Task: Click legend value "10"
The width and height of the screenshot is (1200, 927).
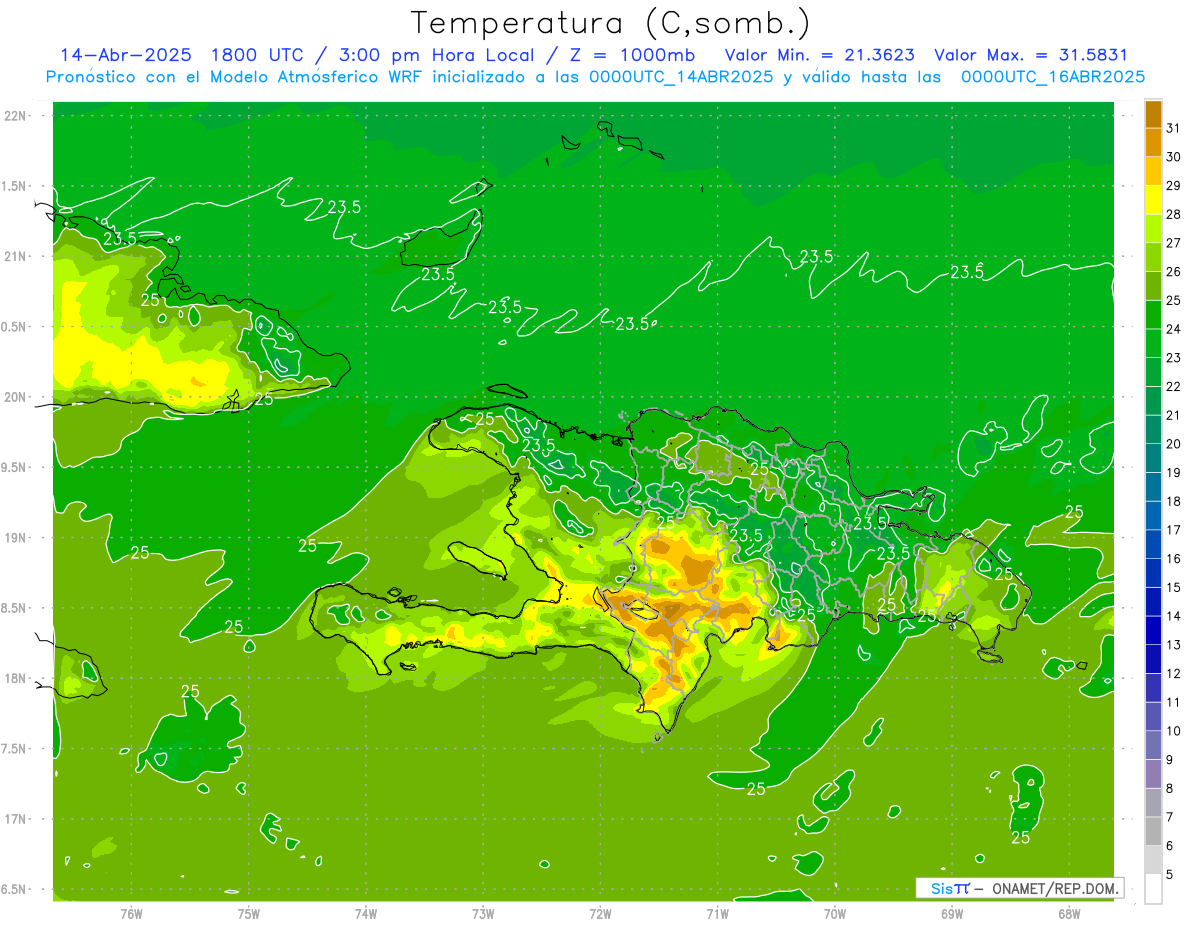Action: 1173,731
